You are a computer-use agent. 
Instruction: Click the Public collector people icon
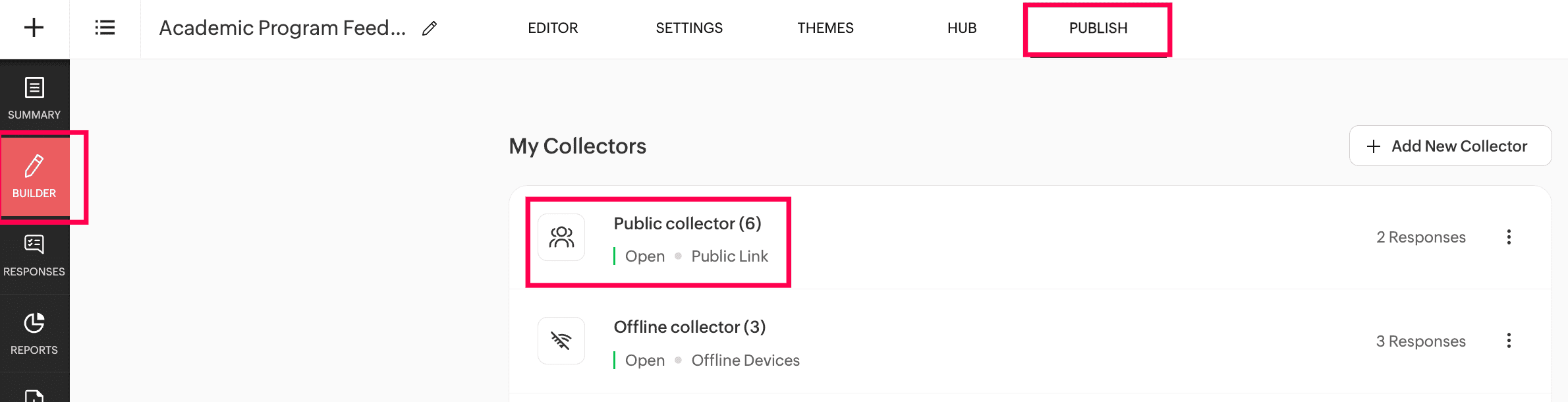tap(561, 237)
